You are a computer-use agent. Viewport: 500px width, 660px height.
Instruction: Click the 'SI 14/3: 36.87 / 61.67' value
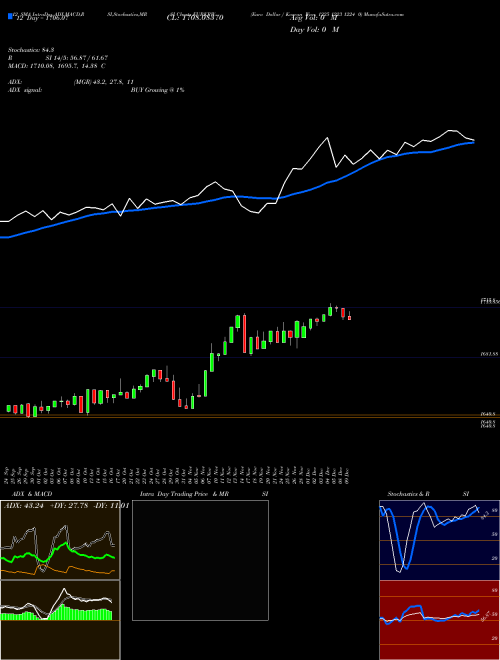click(x=77, y=58)
